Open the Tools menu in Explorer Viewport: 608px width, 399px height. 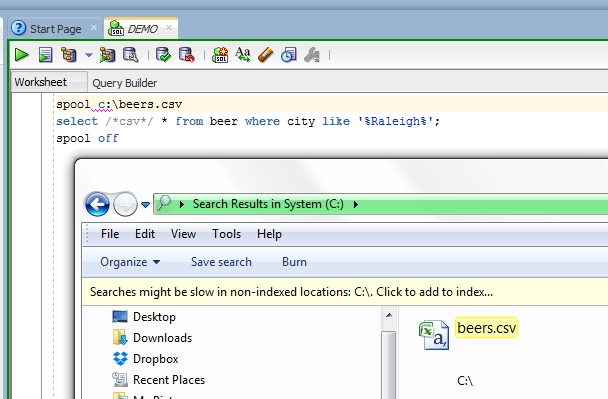point(226,234)
